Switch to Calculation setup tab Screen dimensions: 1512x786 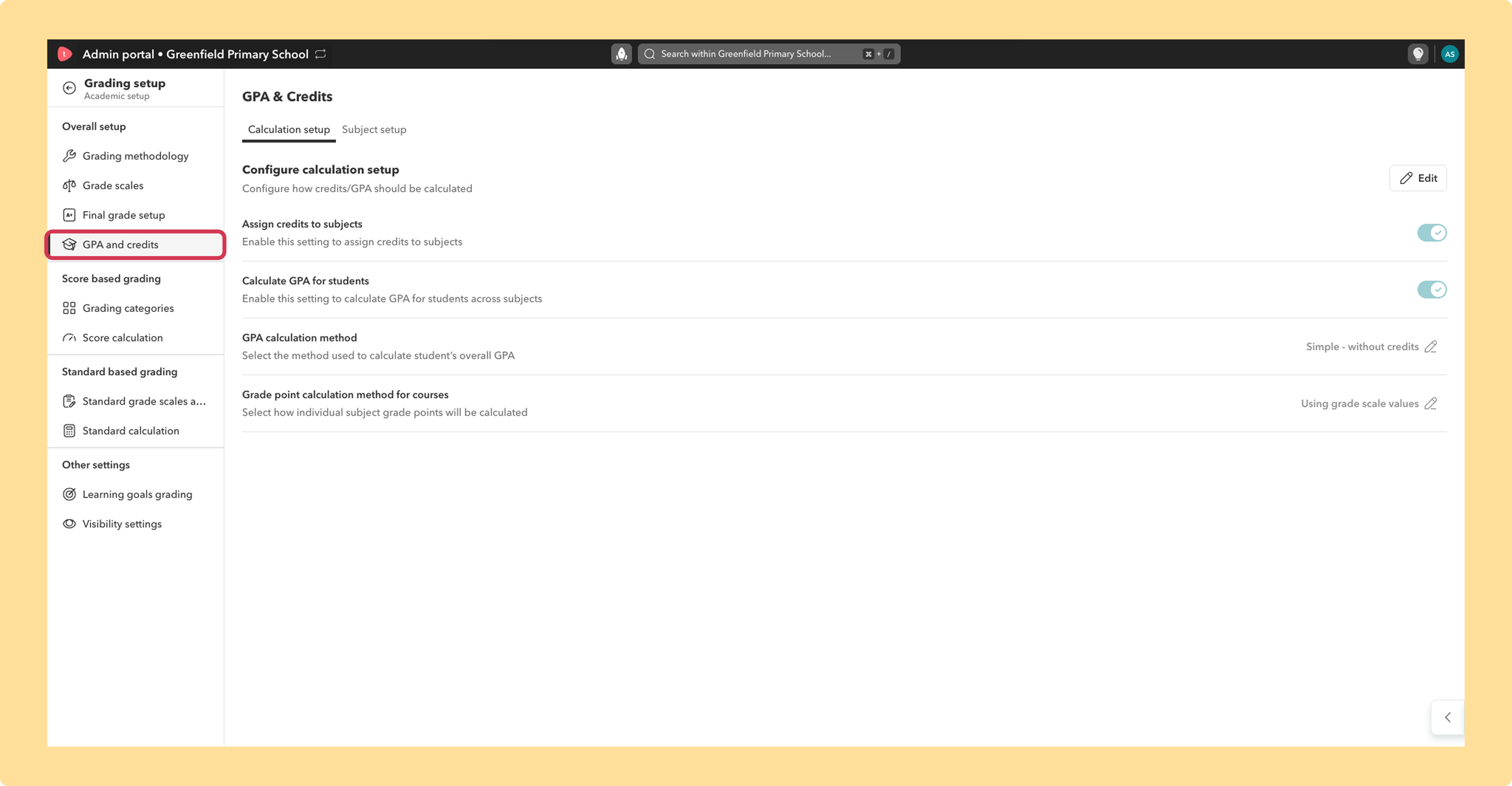click(289, 129)
